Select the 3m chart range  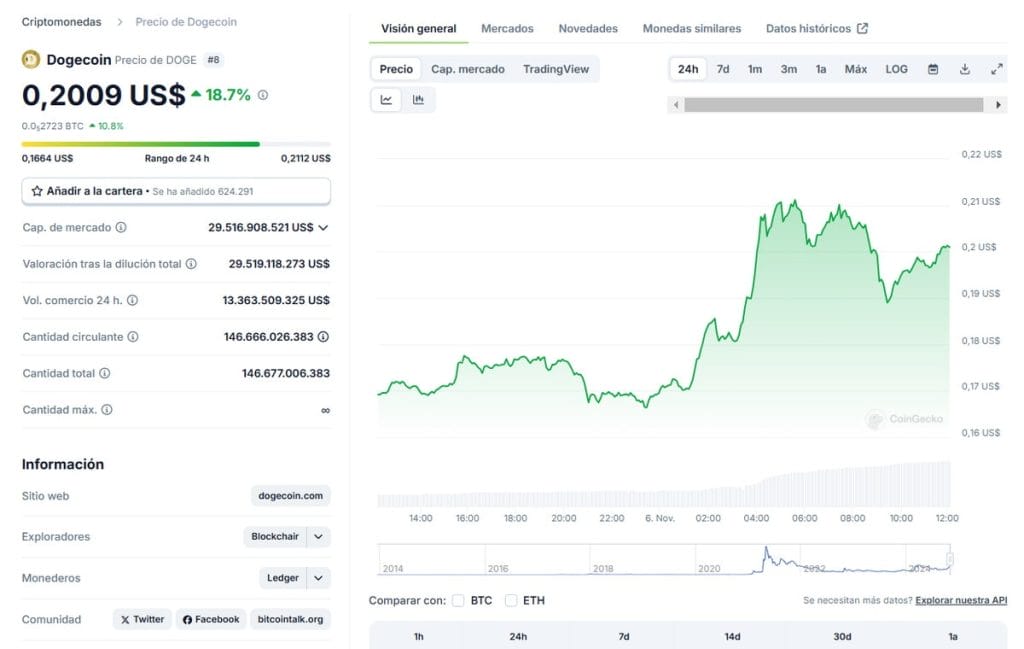788,69
